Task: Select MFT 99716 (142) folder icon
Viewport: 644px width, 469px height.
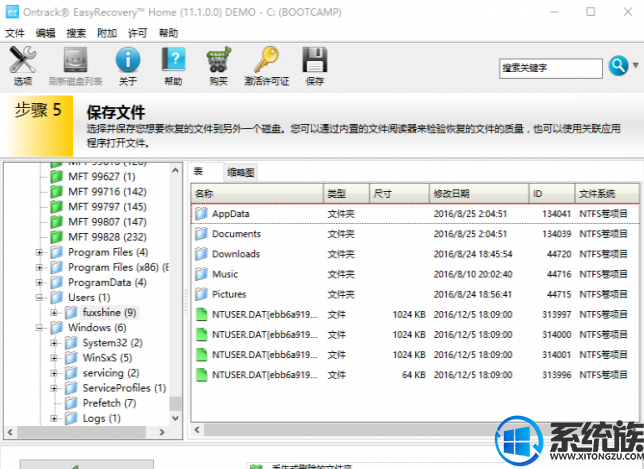Action: click(57, 192)
